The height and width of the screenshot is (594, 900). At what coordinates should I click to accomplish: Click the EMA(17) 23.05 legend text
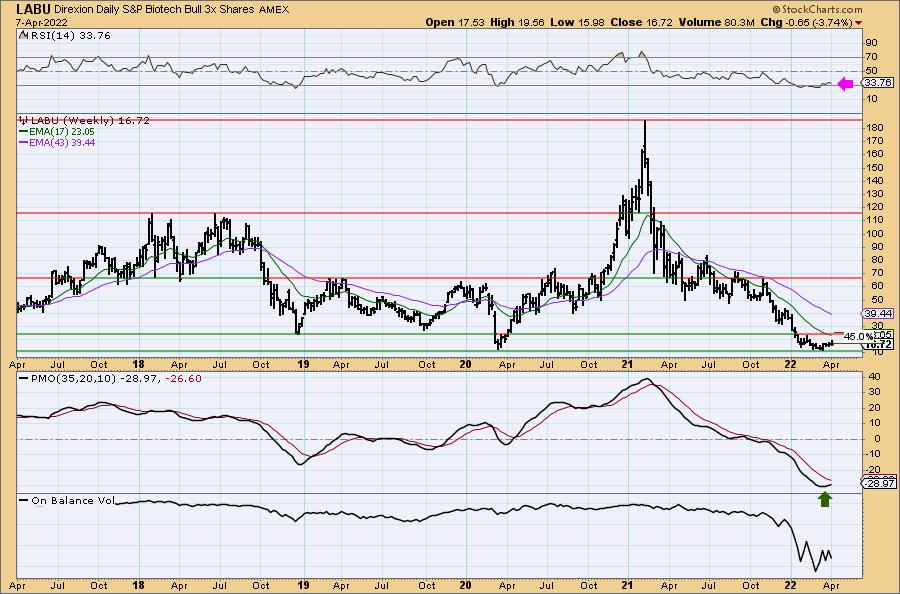pos(63,131)
